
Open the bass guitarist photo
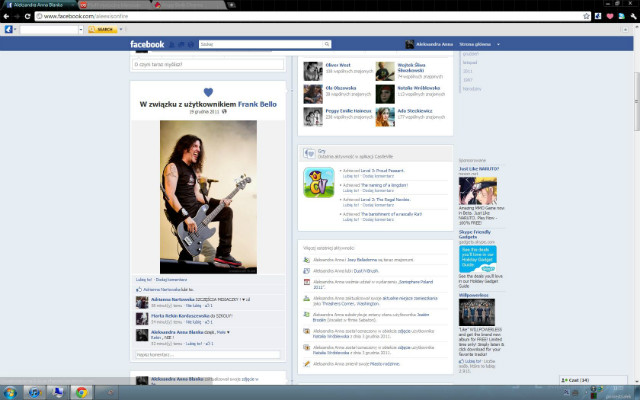tap(208, 197)
